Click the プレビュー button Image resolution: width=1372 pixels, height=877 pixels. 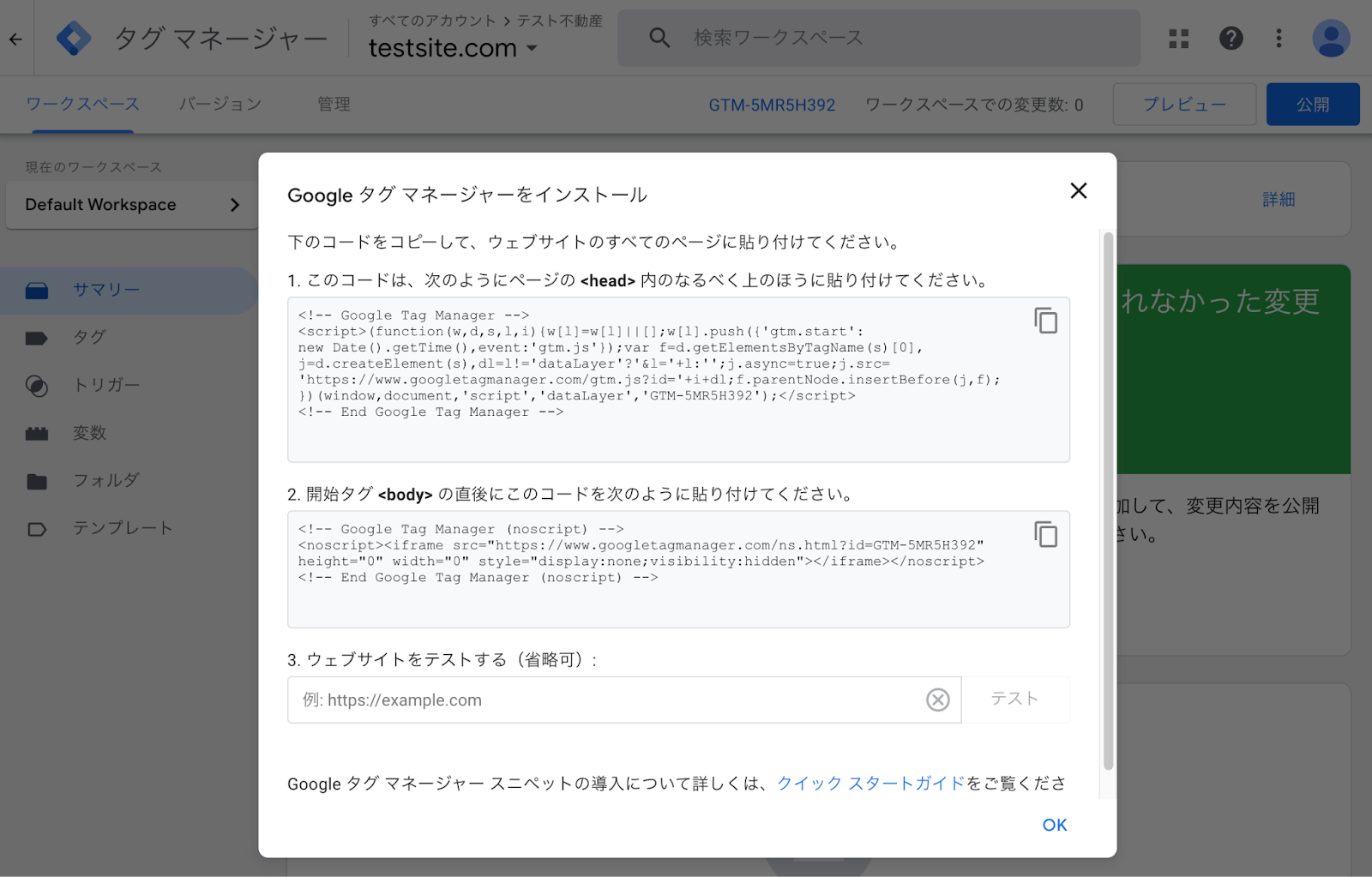1184,105
